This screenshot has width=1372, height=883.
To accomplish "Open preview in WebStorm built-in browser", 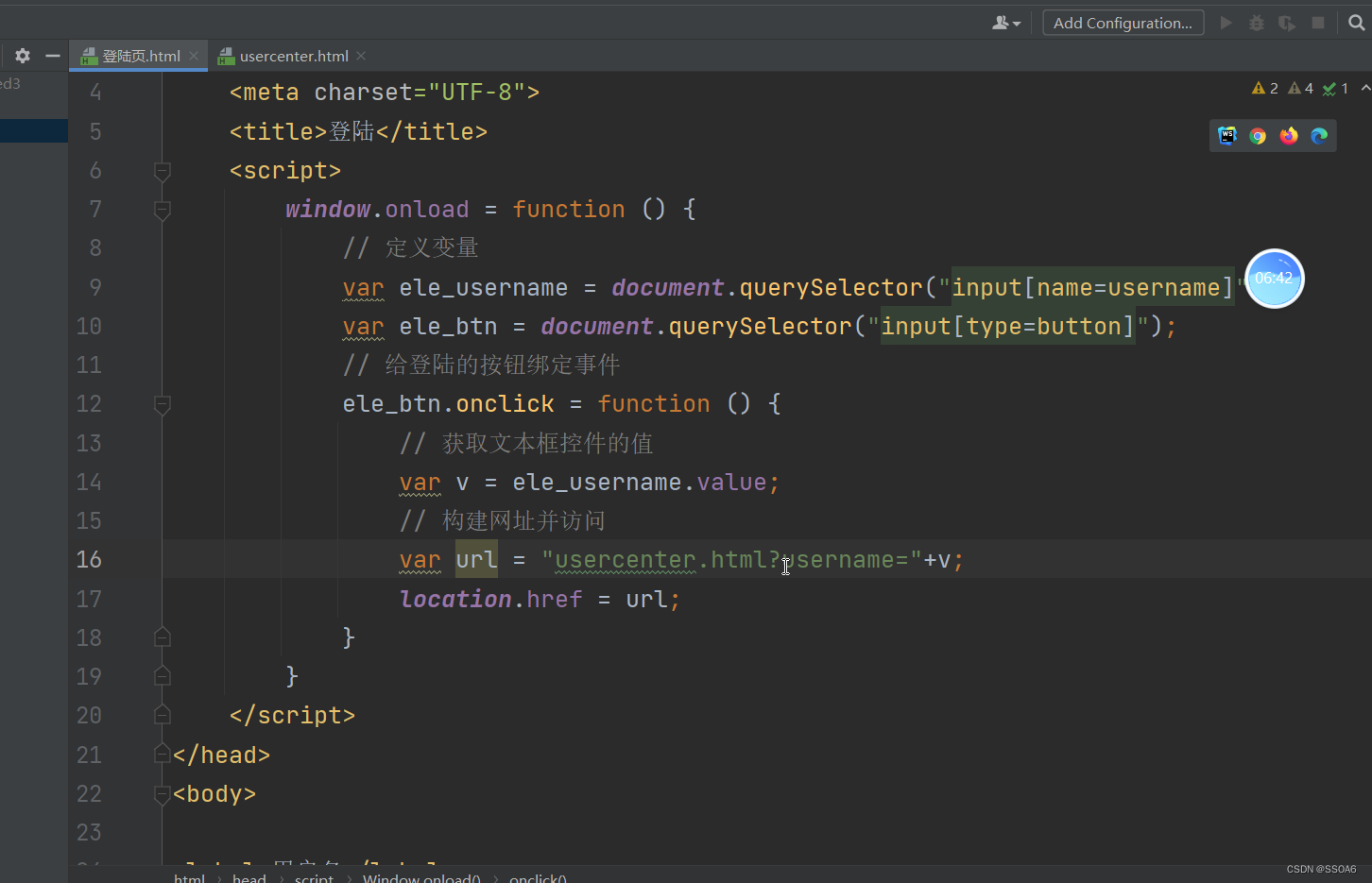I will pyautogui.click(x=1227, y=136).
